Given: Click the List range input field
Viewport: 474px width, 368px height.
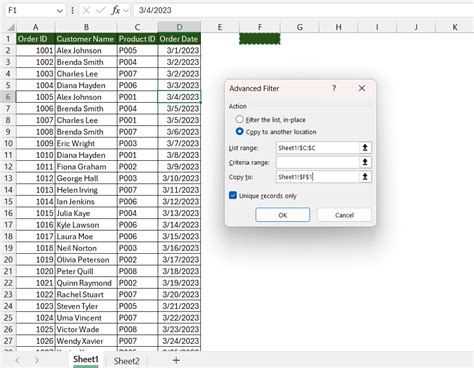Looking at the screenshot, I should tap(318, 148).
